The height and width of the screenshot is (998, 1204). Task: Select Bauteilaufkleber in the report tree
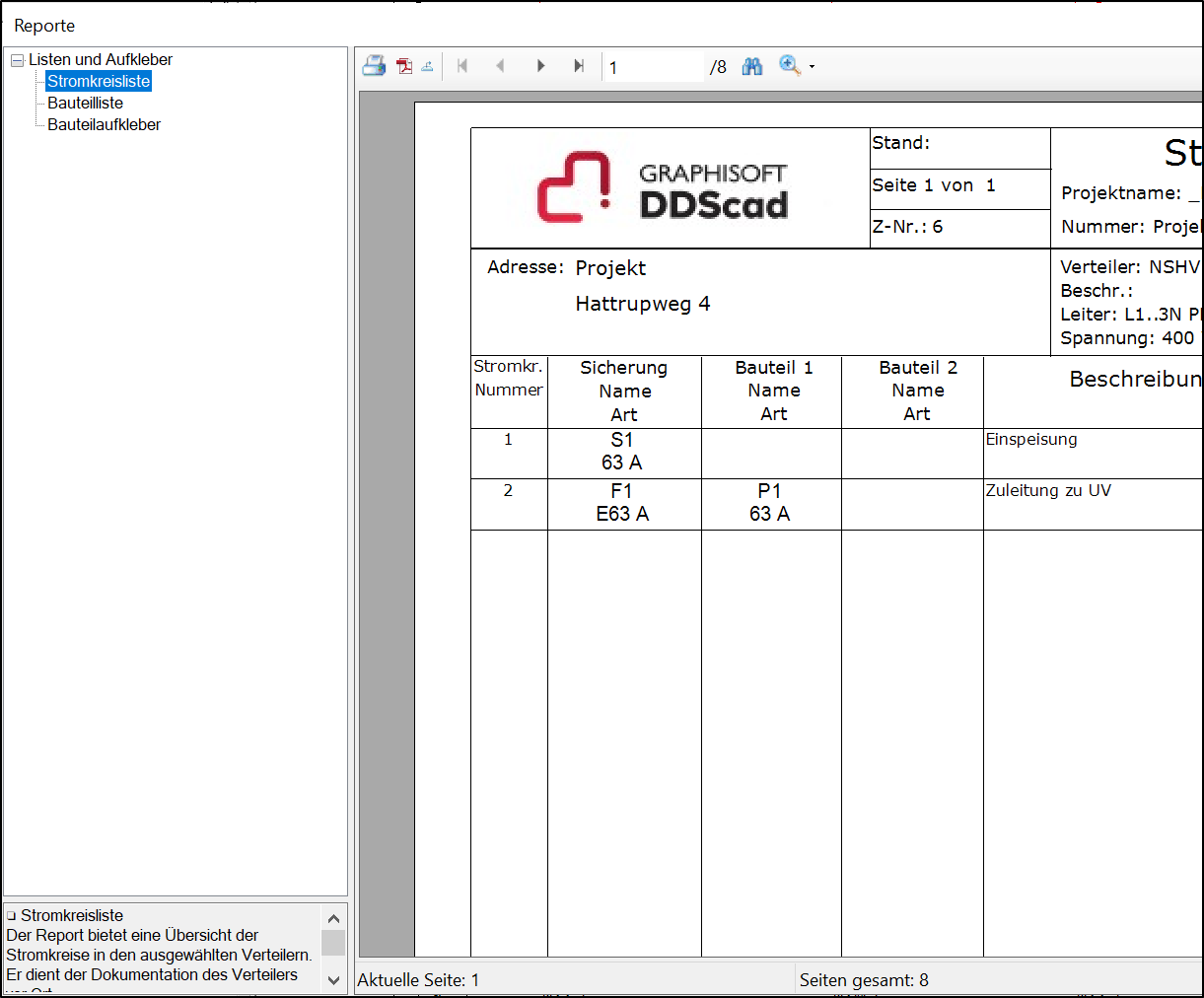coord(105,125)
